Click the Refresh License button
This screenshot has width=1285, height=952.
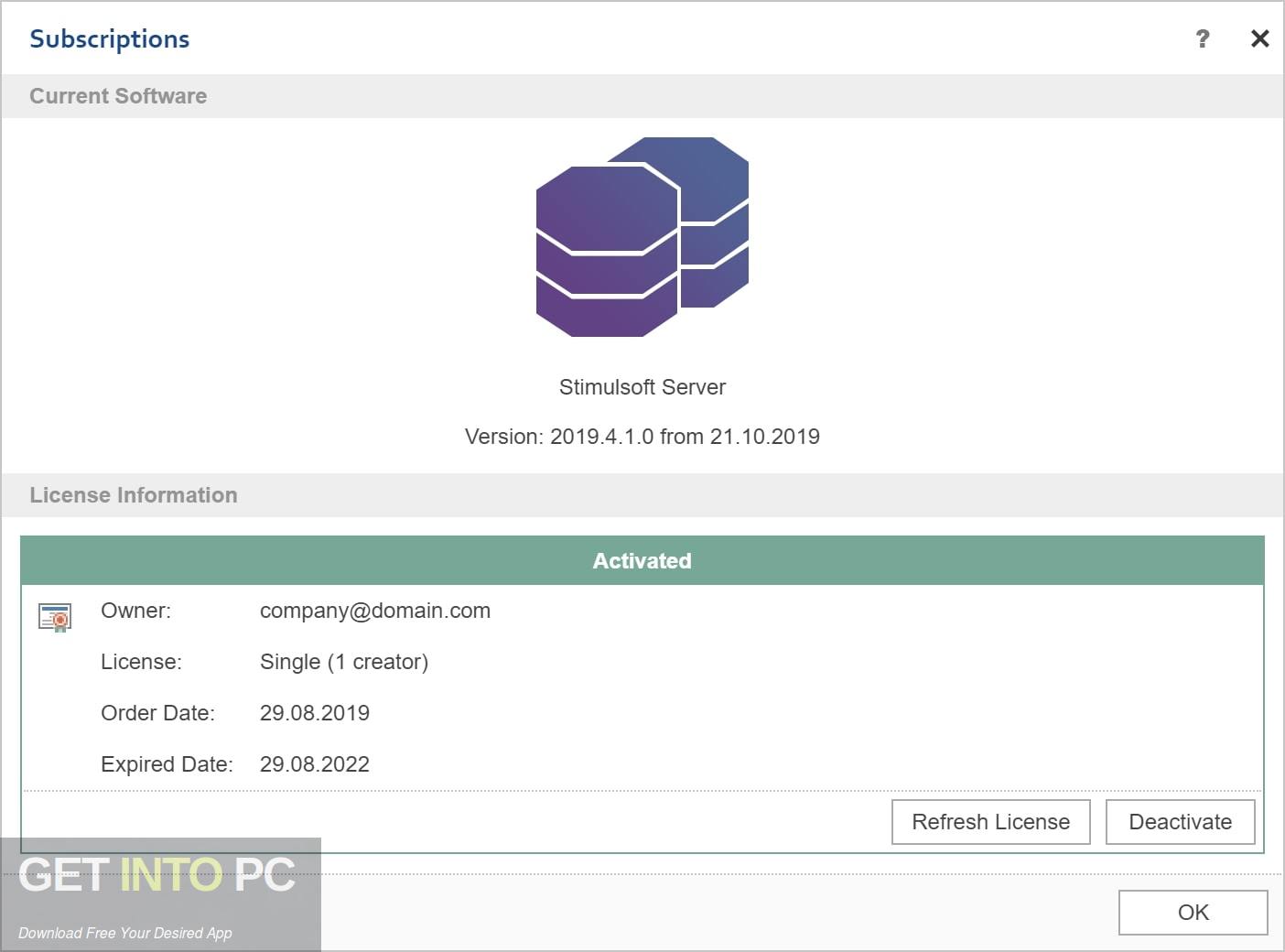tap(990, 822)
